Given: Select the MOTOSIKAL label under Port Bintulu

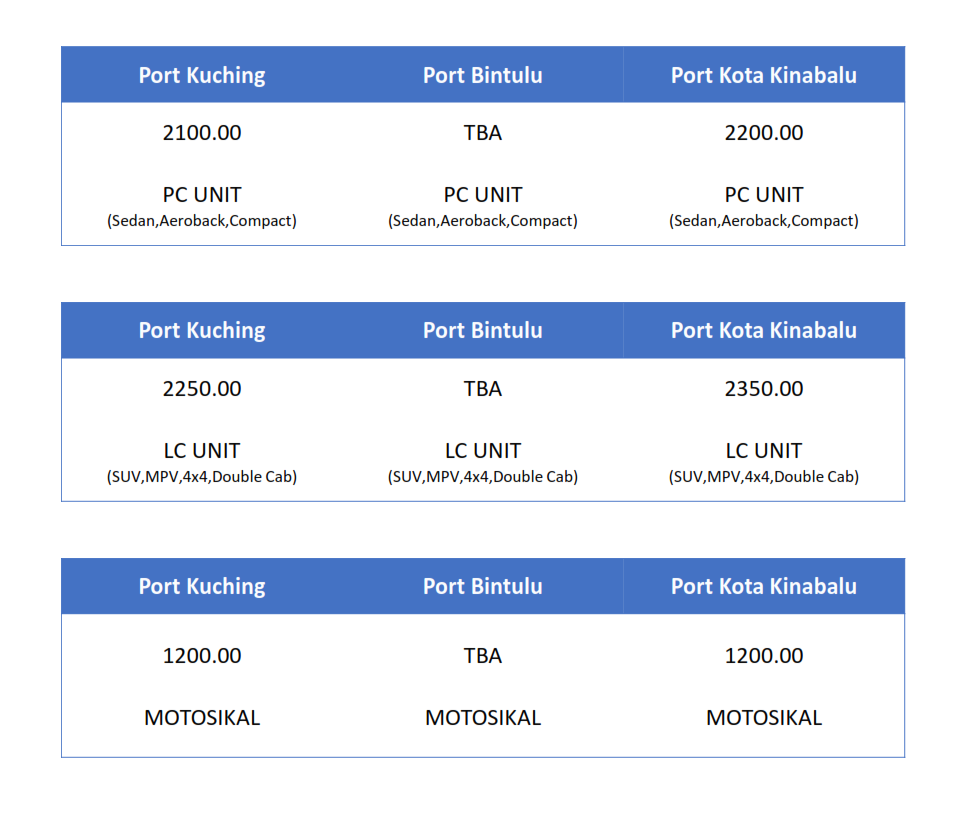Looking at the screenshot, I should (483, 718).
